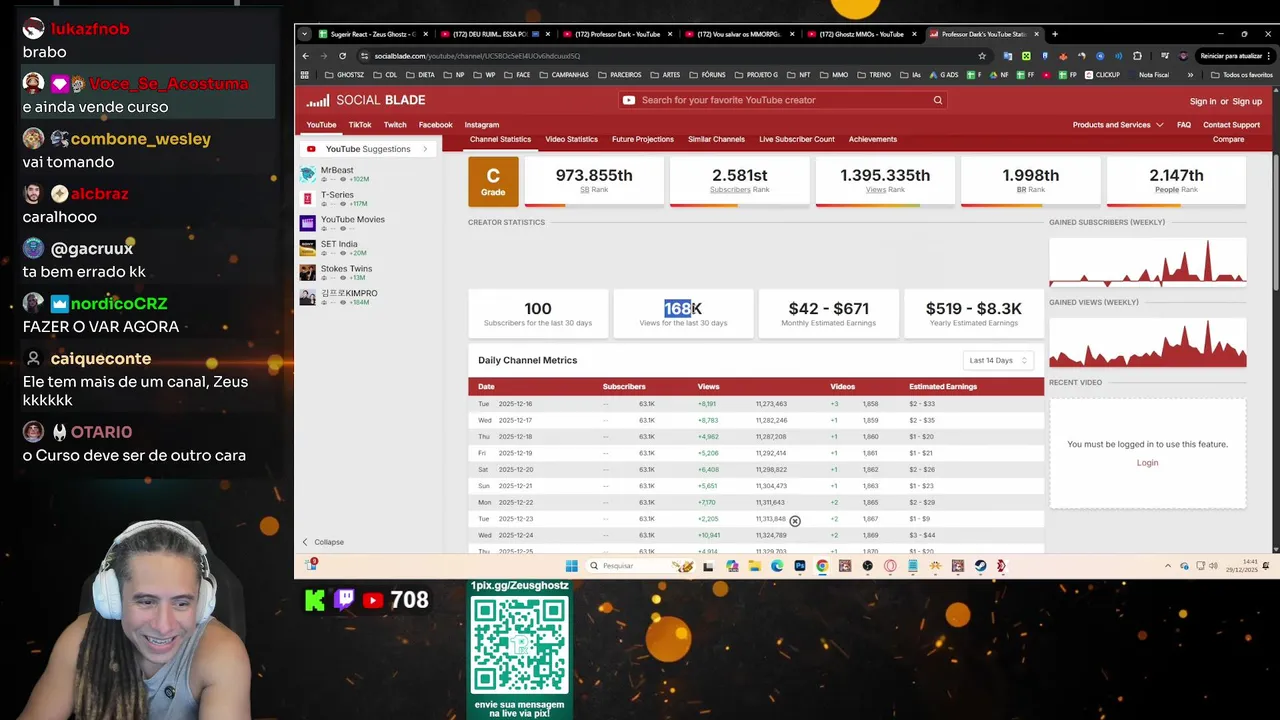
Task: Open the Opera icon in the taskbar
Action: point(890,566)
